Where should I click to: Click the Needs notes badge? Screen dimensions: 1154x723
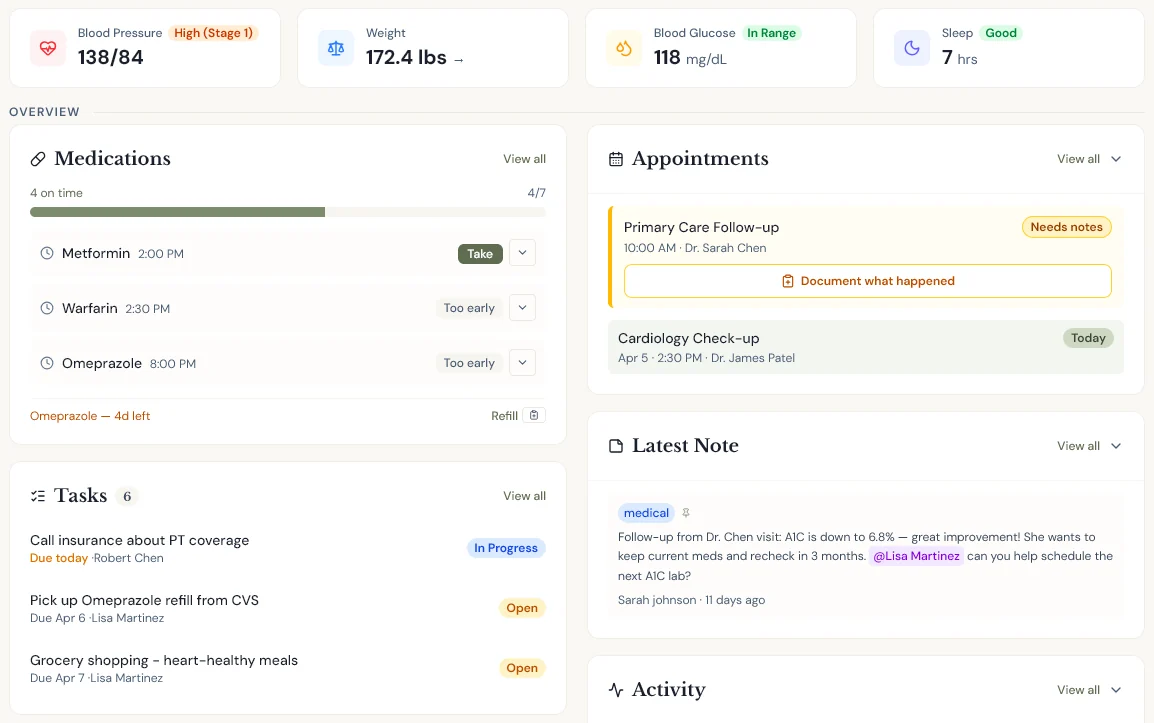tap(1066, 227)
